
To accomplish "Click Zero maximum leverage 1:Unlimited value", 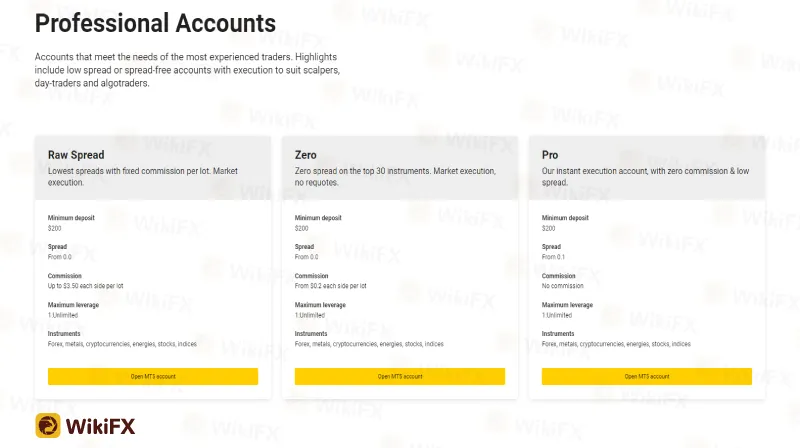I will [x=310, y=315].
